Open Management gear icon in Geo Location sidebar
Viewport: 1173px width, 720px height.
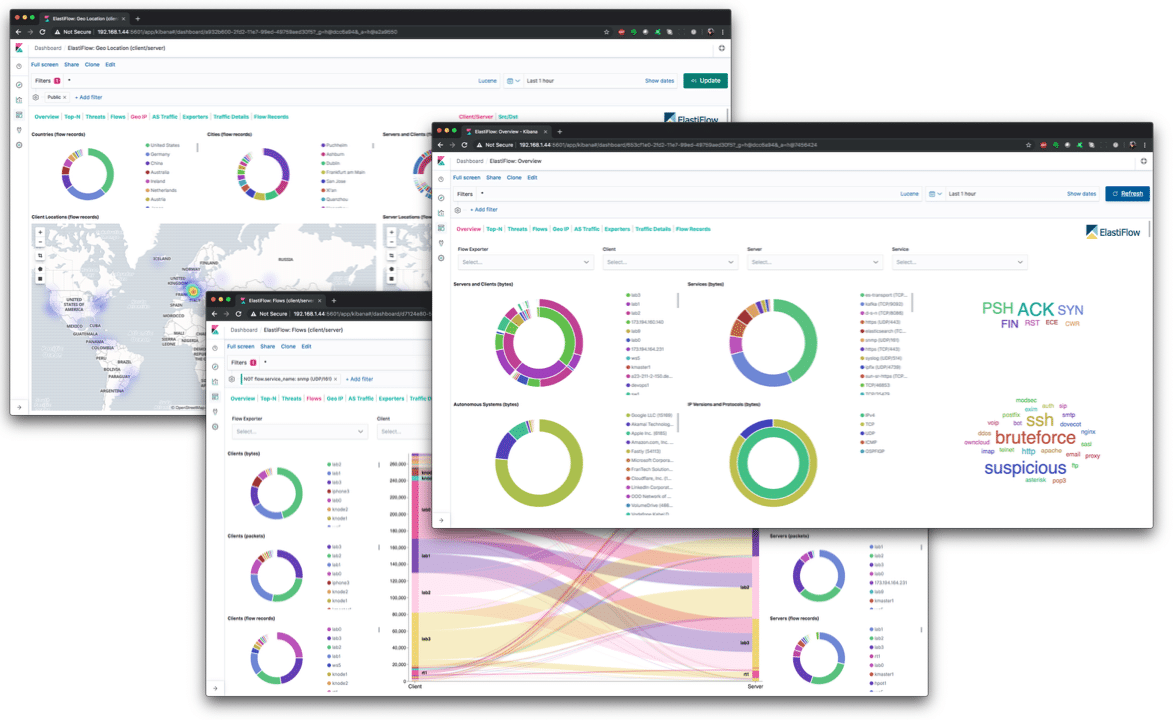pos(19,145)
